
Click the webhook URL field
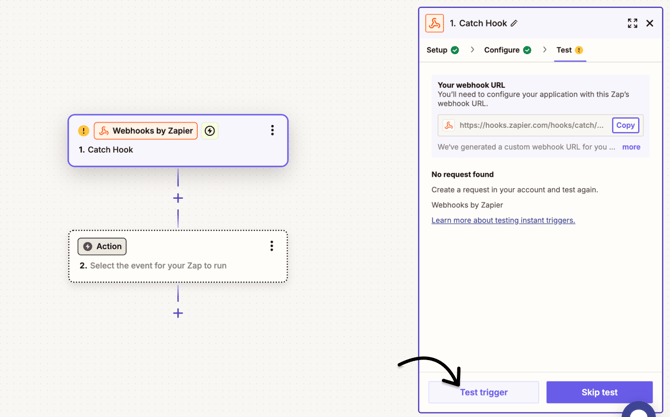click(x=541, y=125)
